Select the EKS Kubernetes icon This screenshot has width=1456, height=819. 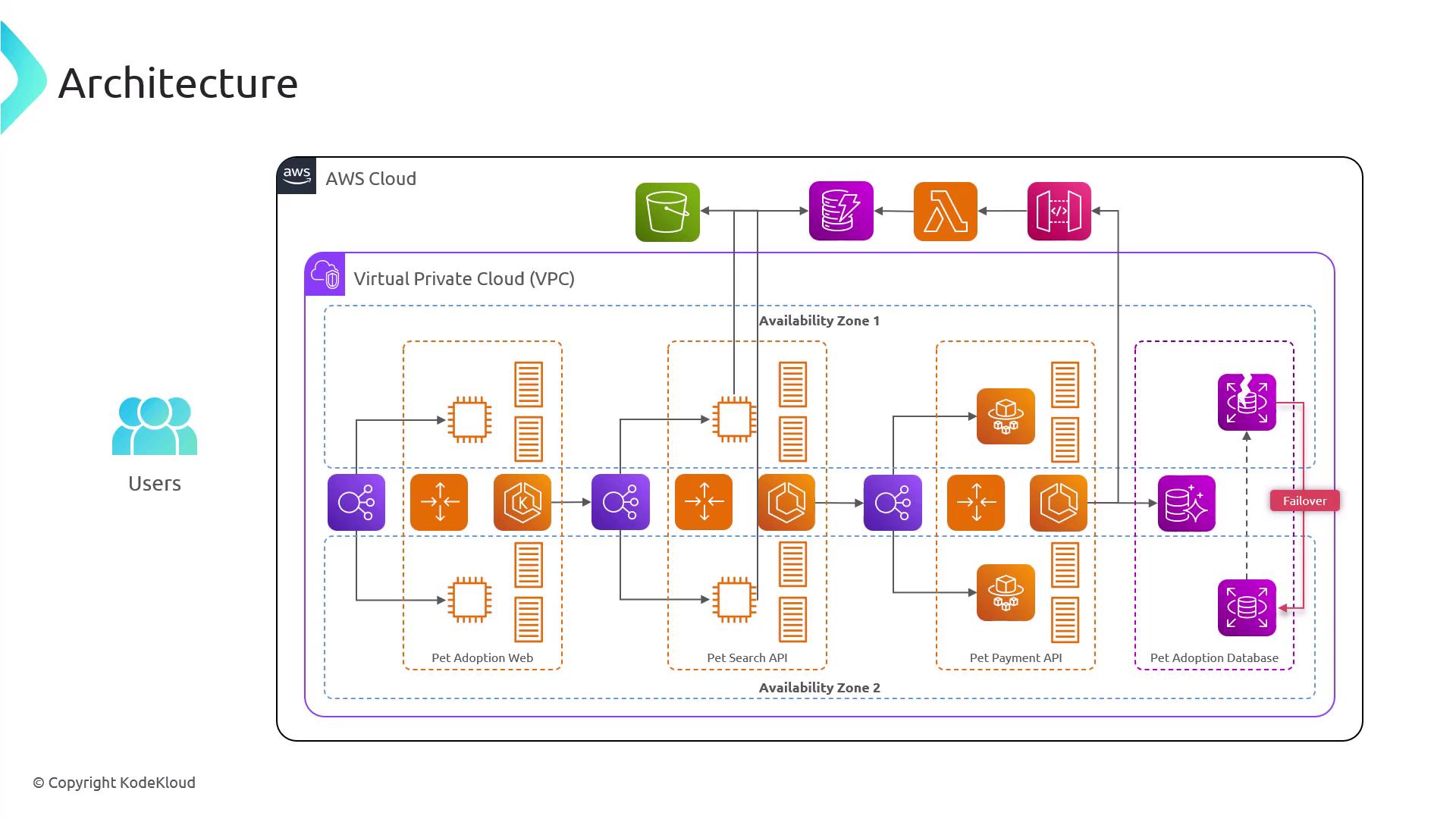522,502
